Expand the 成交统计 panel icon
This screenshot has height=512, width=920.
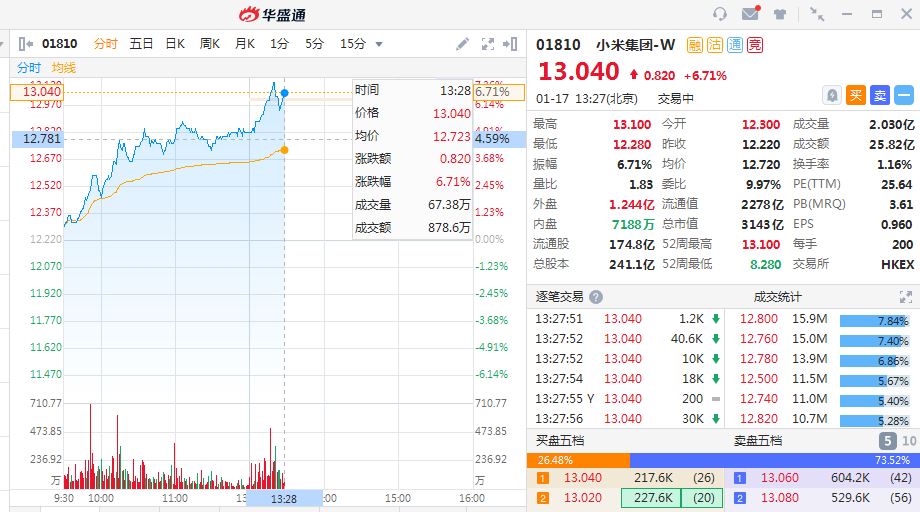pos(906,297)
